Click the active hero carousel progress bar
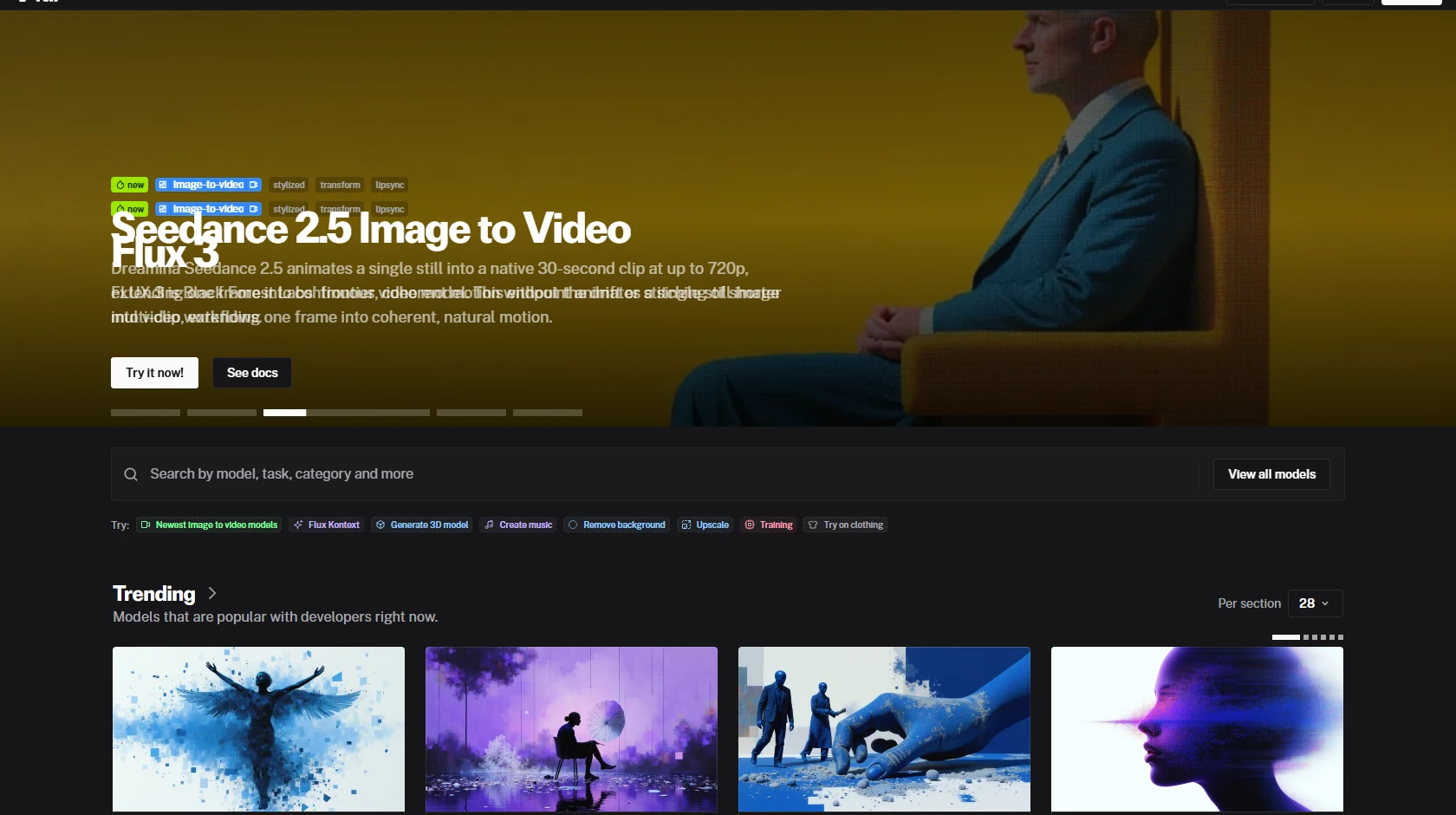The image size is (1456, 815). (347, 413)
